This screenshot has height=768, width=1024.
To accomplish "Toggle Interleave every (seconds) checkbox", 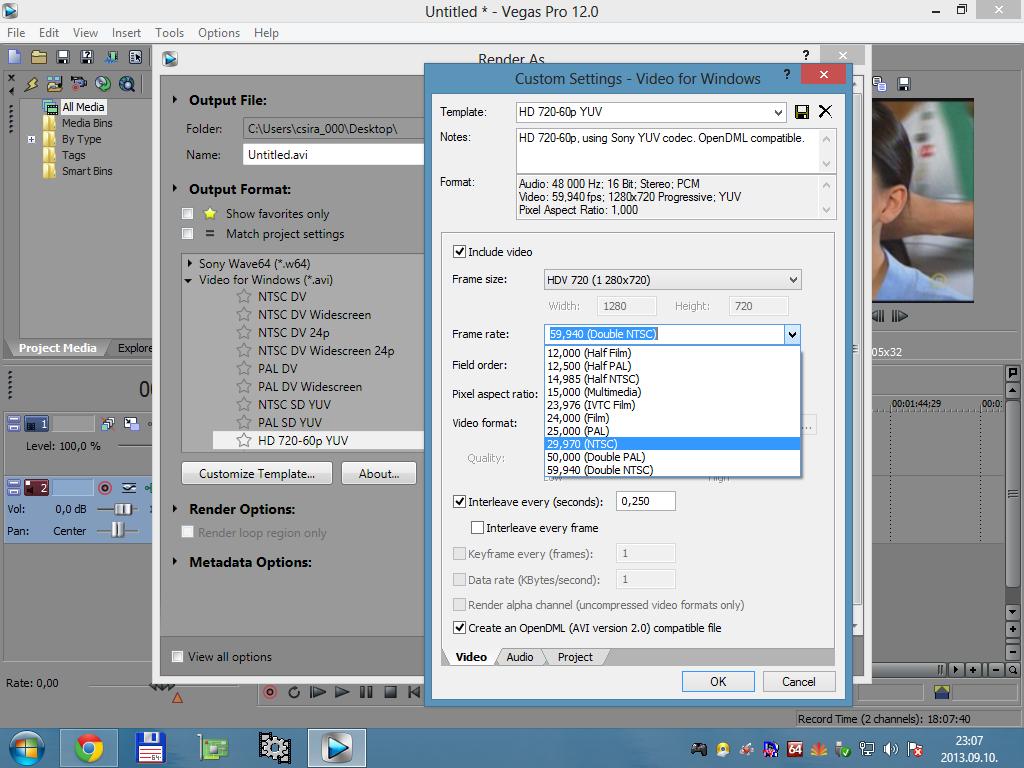I will click(x=459, y=502).
